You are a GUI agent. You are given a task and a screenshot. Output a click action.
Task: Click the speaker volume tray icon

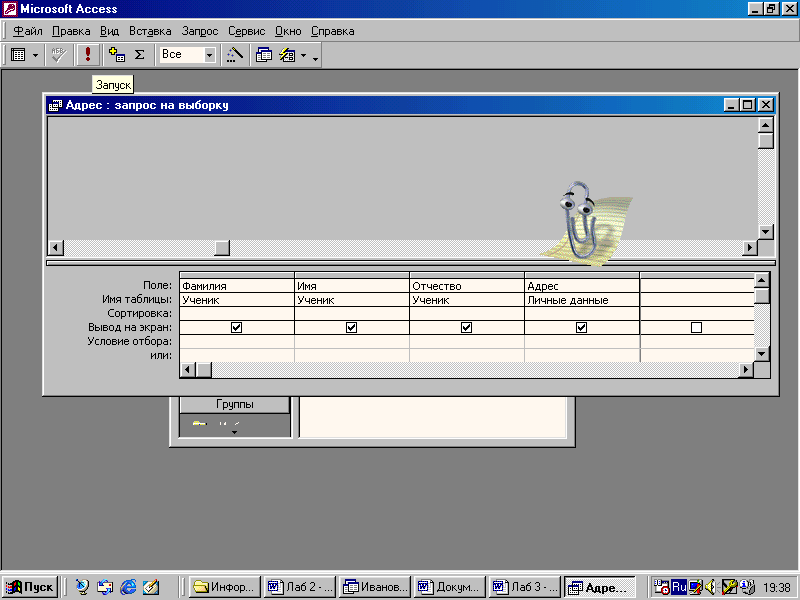tap(711, 588)
